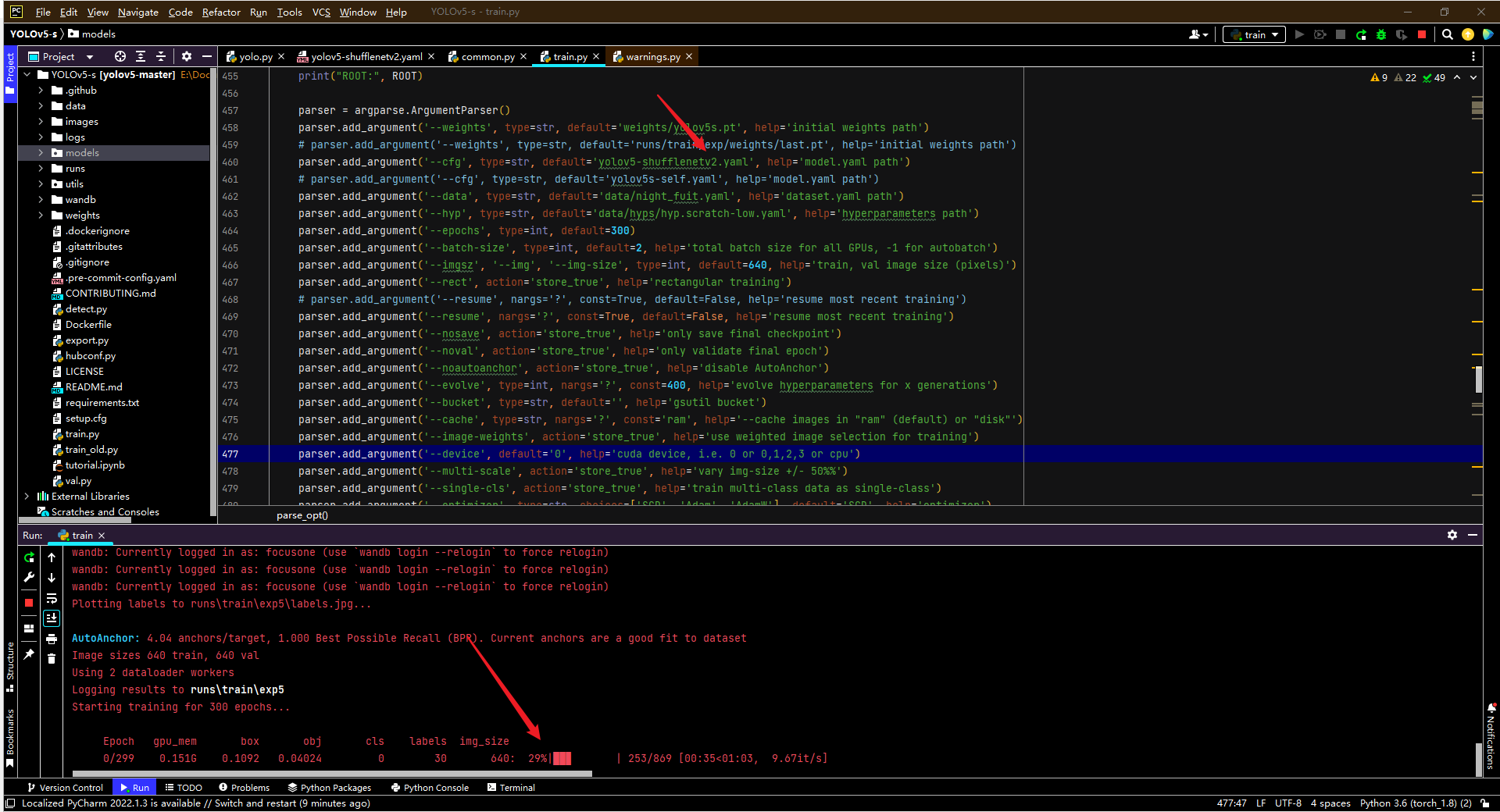Run with coverage shield icon
Screen dimensions: 1500x812
[1402, 34]
